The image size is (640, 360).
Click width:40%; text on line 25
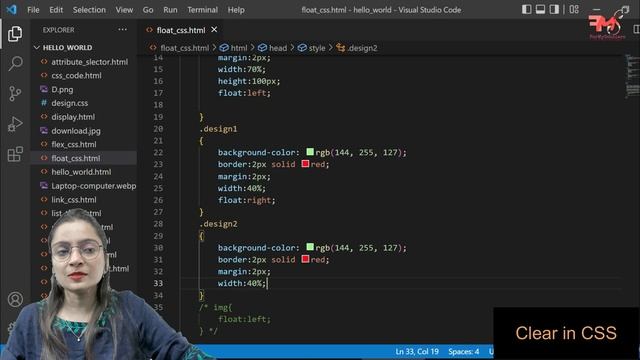242,188
